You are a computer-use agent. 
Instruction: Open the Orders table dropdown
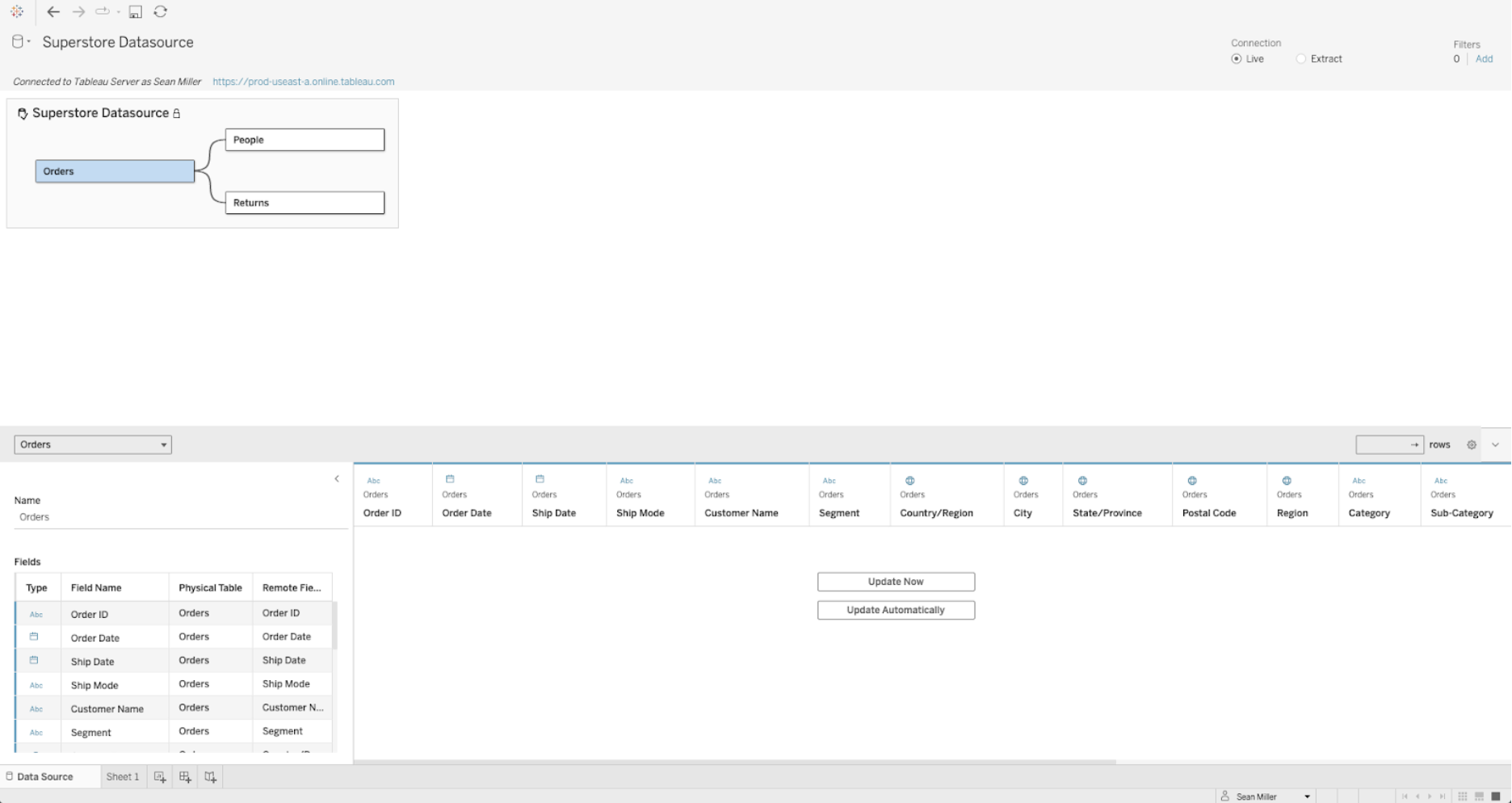pyautogui.click(x=93, y=445)
